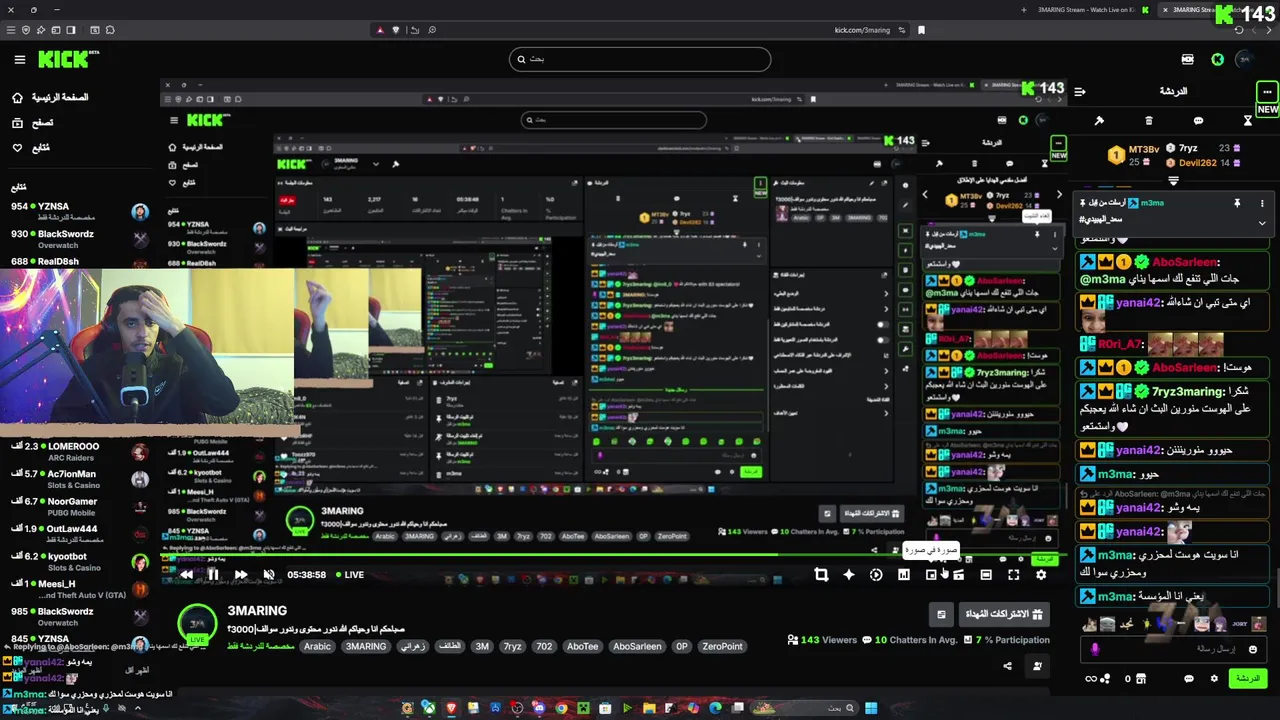Click the hourglass slow mode icon
Screen dimensions: 1280x720
coord(1248,121)
